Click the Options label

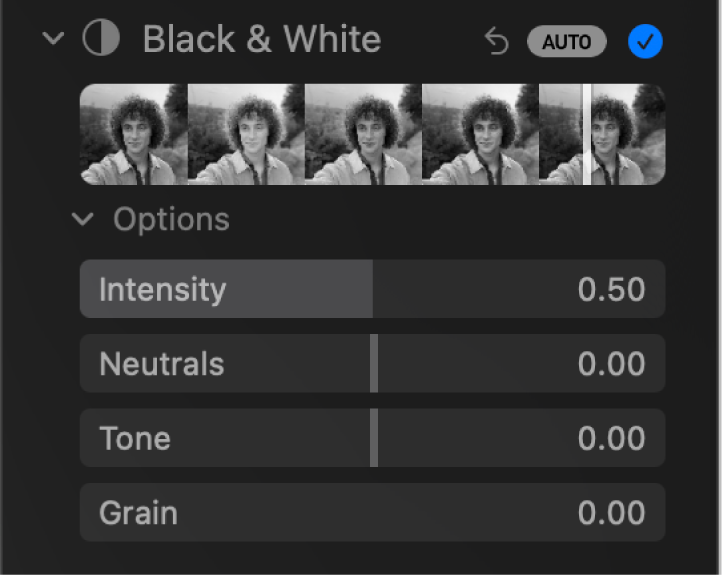pos(171,220)
